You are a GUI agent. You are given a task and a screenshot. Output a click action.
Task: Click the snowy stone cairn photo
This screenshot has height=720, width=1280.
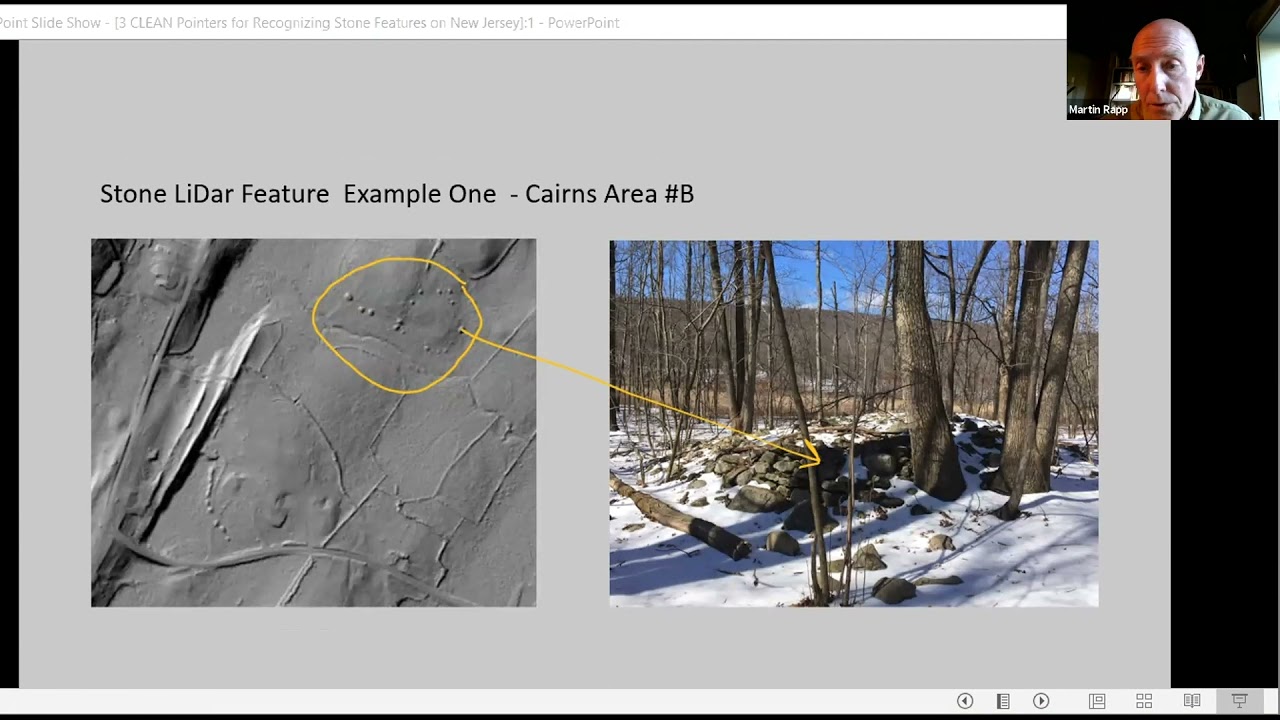[854, 423]
